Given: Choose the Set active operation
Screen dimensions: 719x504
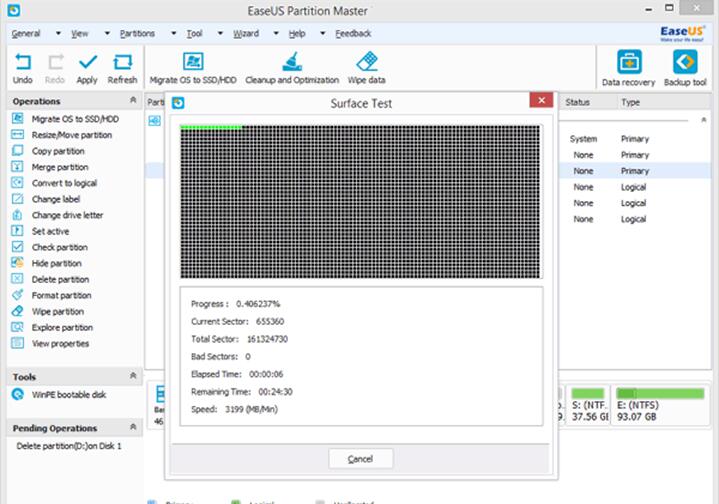Looking at the screenshot, I should coord(40,232).
